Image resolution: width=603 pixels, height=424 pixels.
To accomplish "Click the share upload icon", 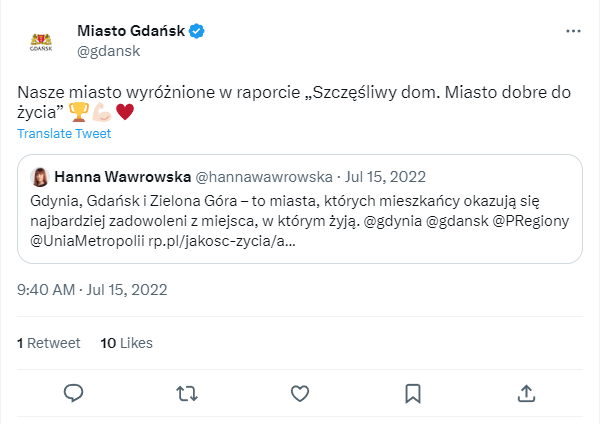I will pos(525,393).
